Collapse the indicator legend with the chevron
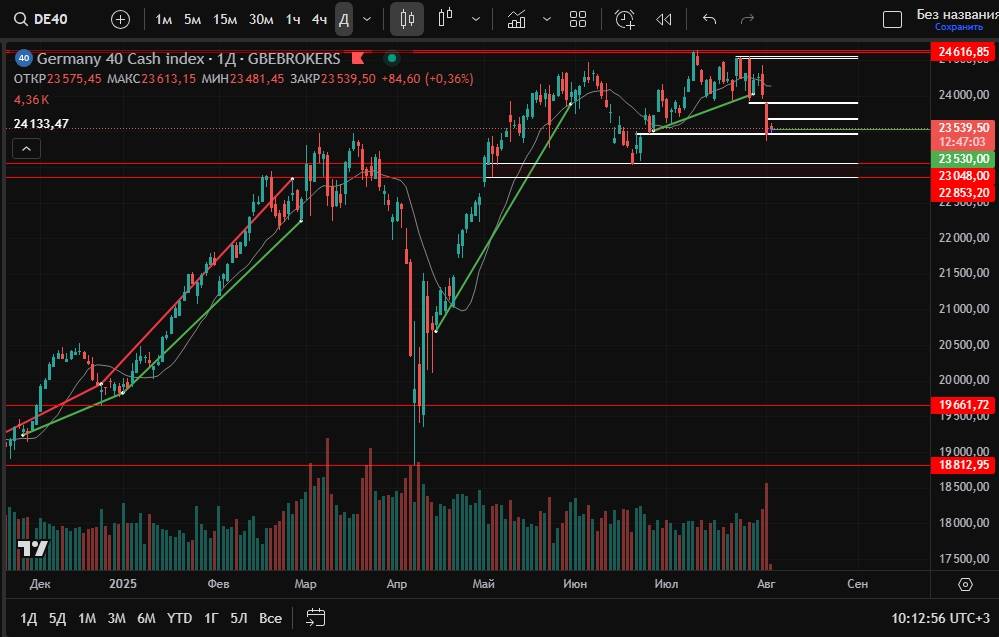Viewport: 999px width, 637px height. click(x=26, y=149)
